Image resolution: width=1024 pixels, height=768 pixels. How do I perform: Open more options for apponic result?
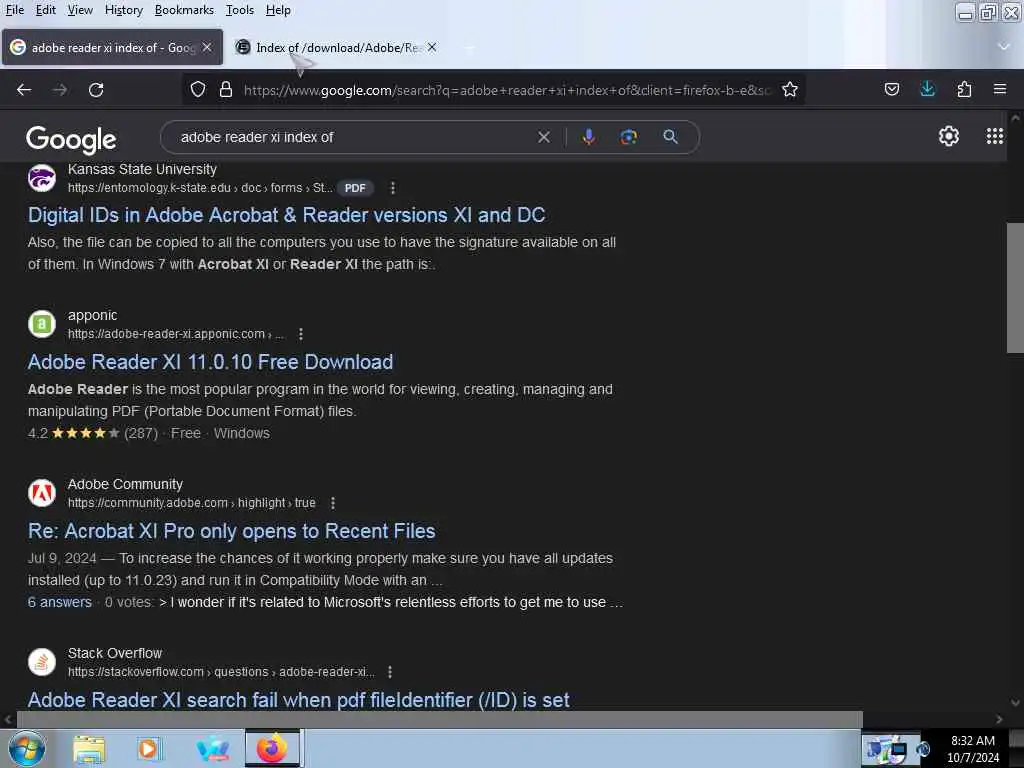coord(300,334)
